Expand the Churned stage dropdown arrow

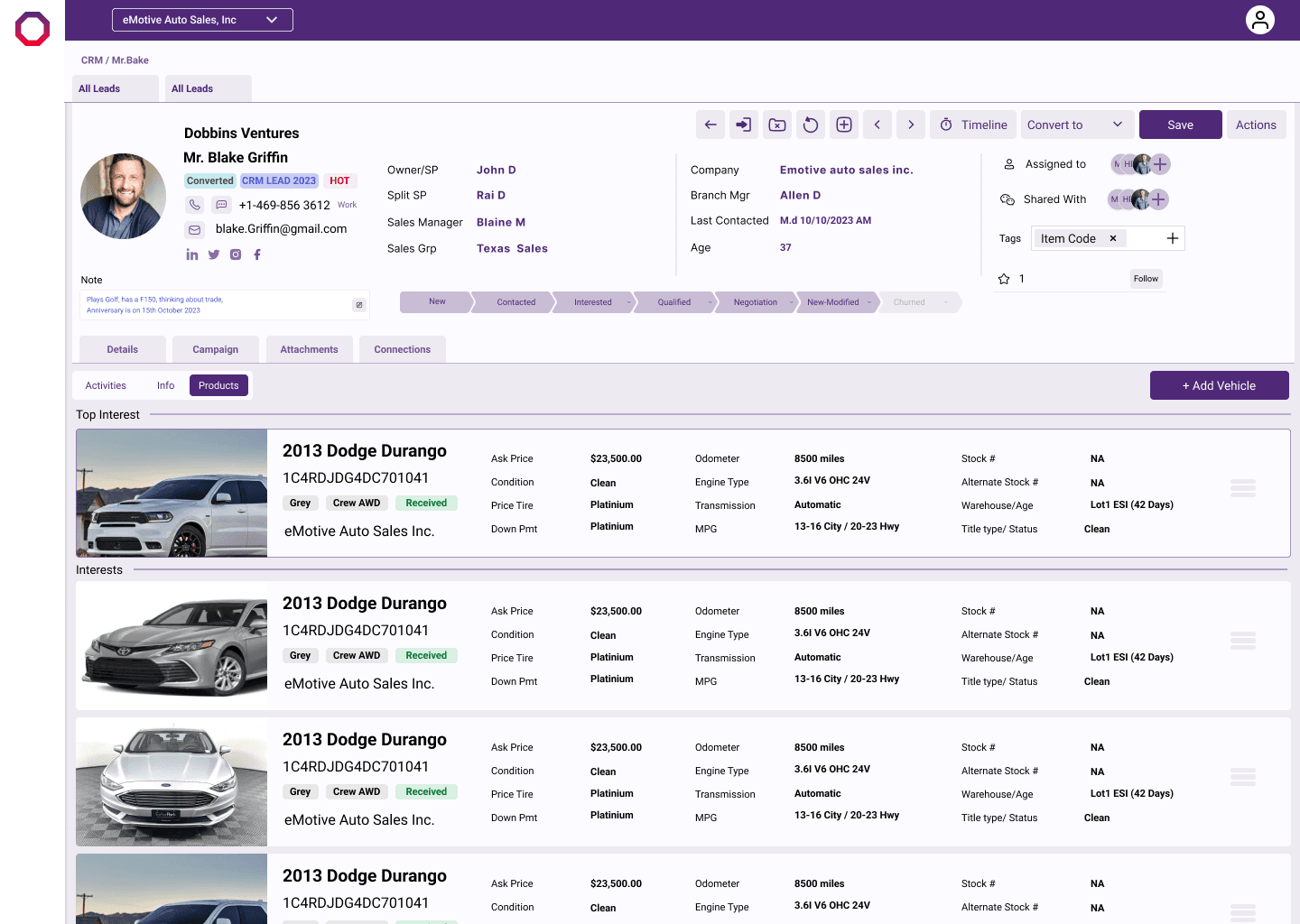tap(946, 302)
